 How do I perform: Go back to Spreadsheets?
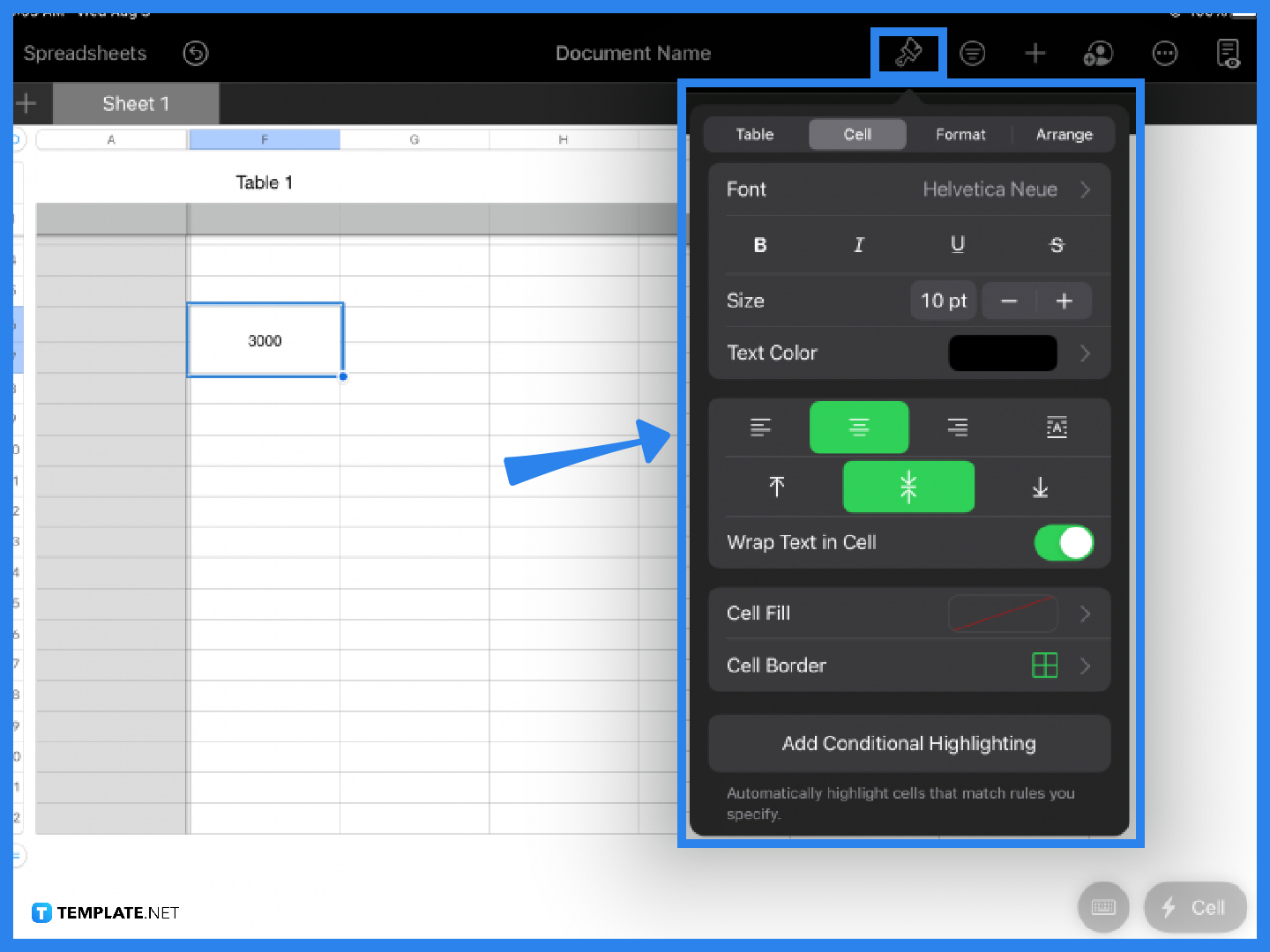(85, 54)
